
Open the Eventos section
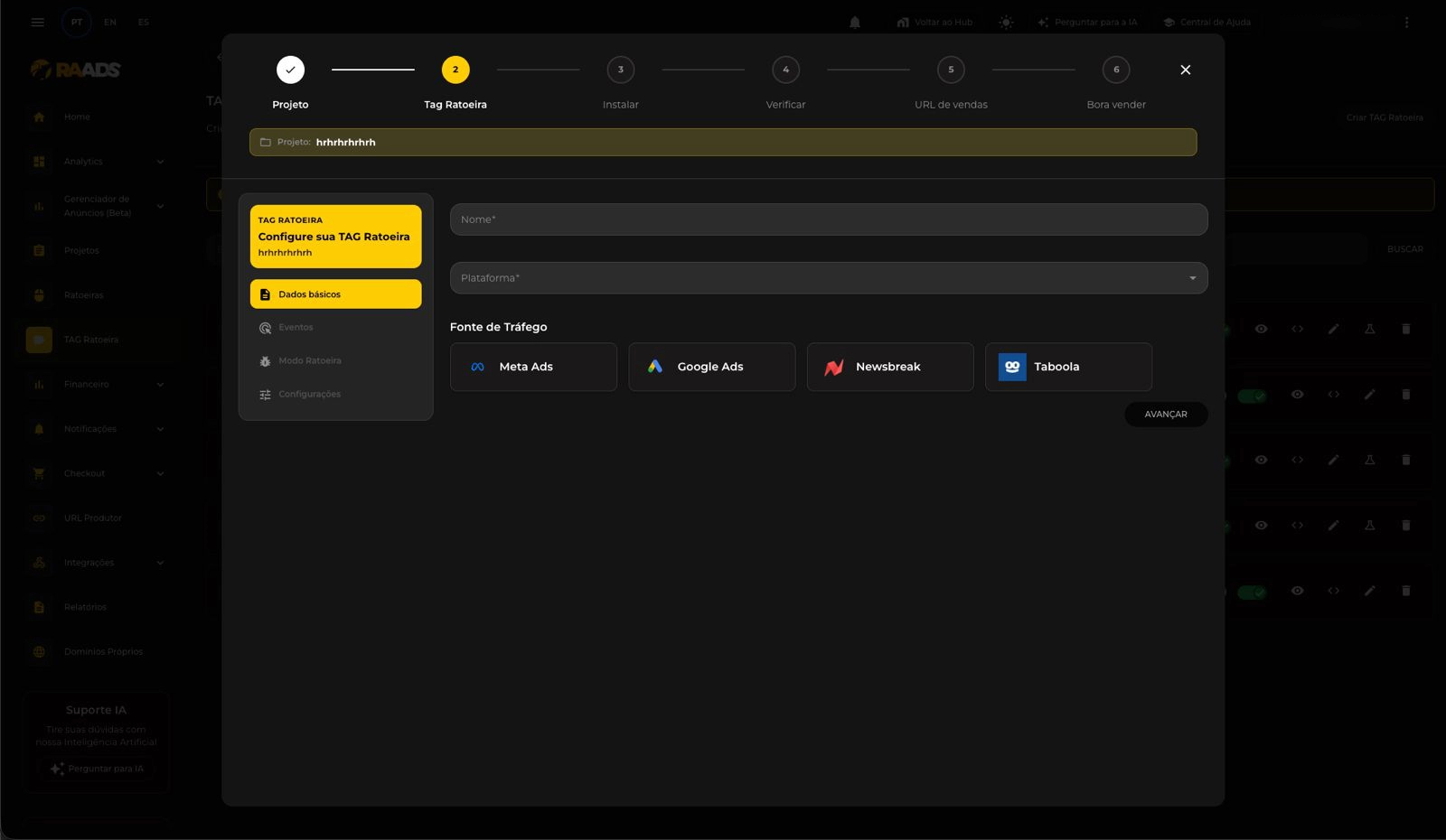[x=335, y=328]
